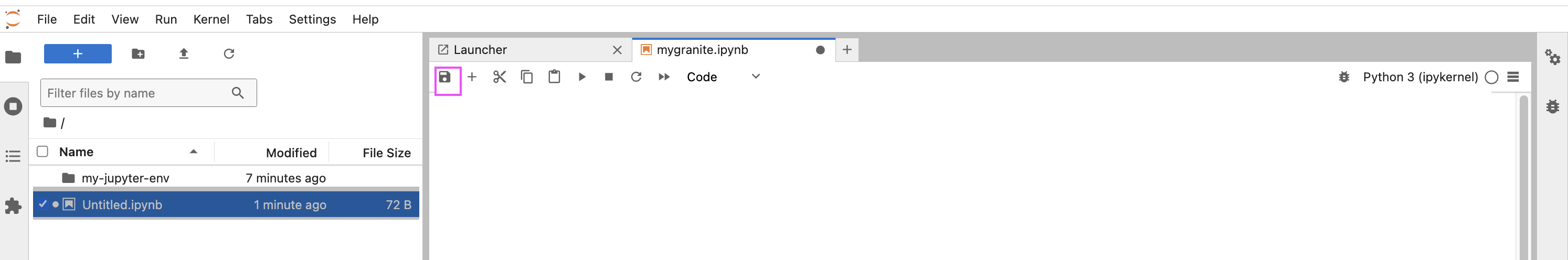Interrupt the kernel with the stop icon
Screen dimensions: 1568x260
pyautogui.click(x=609, y=77)
